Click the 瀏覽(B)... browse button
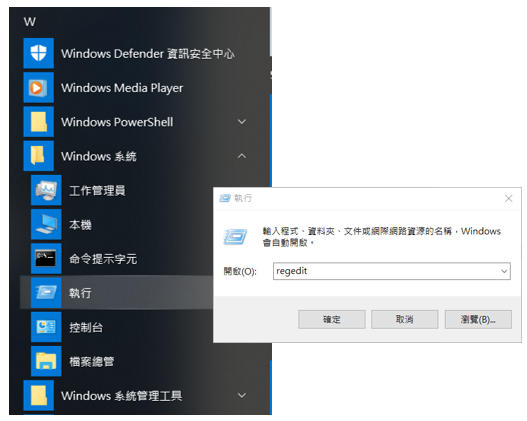Image resolution: width=527 pixels, height=421 pixels. click(478, 319)
